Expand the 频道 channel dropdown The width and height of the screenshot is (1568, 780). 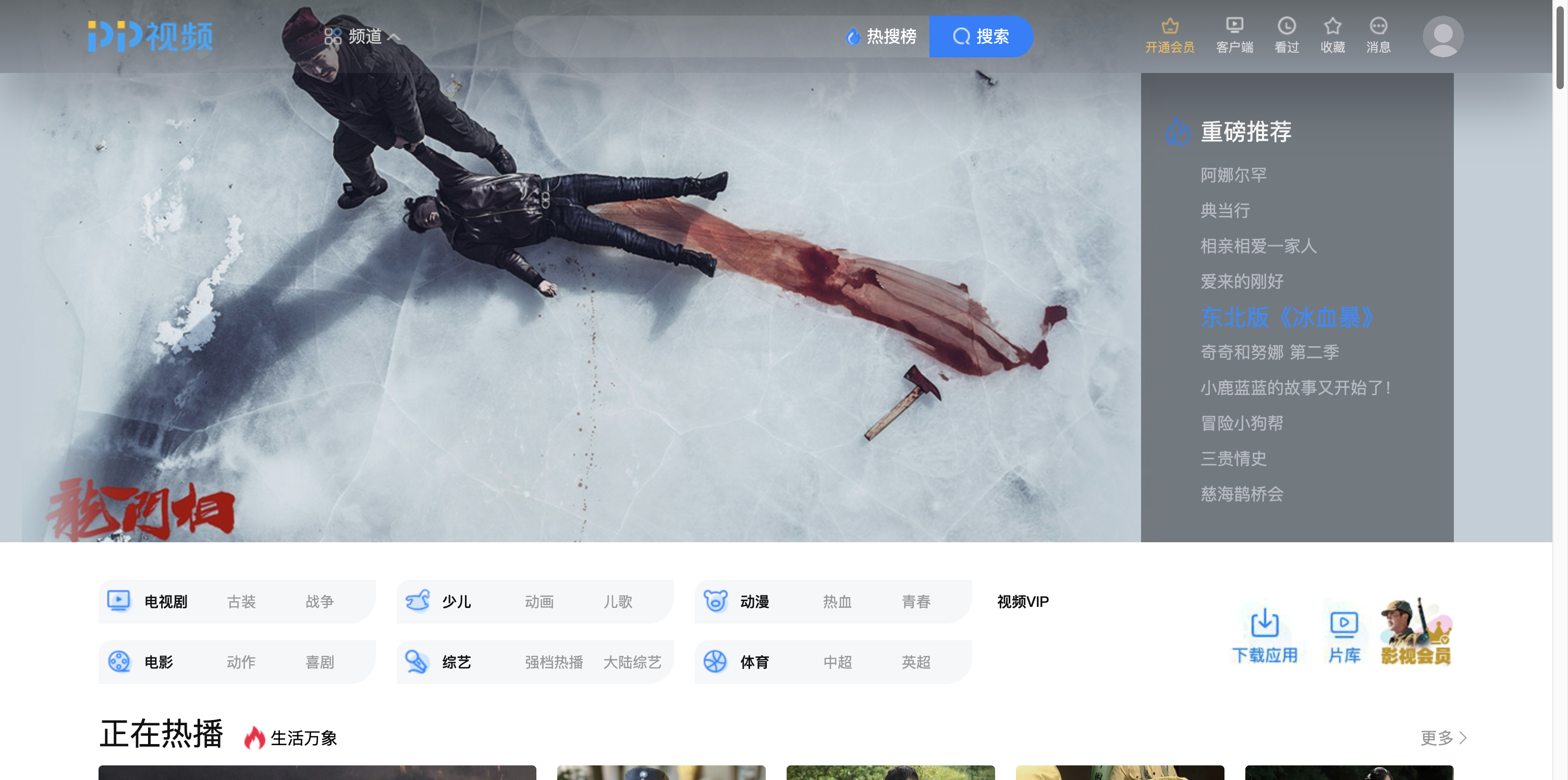tap(362, 36)
